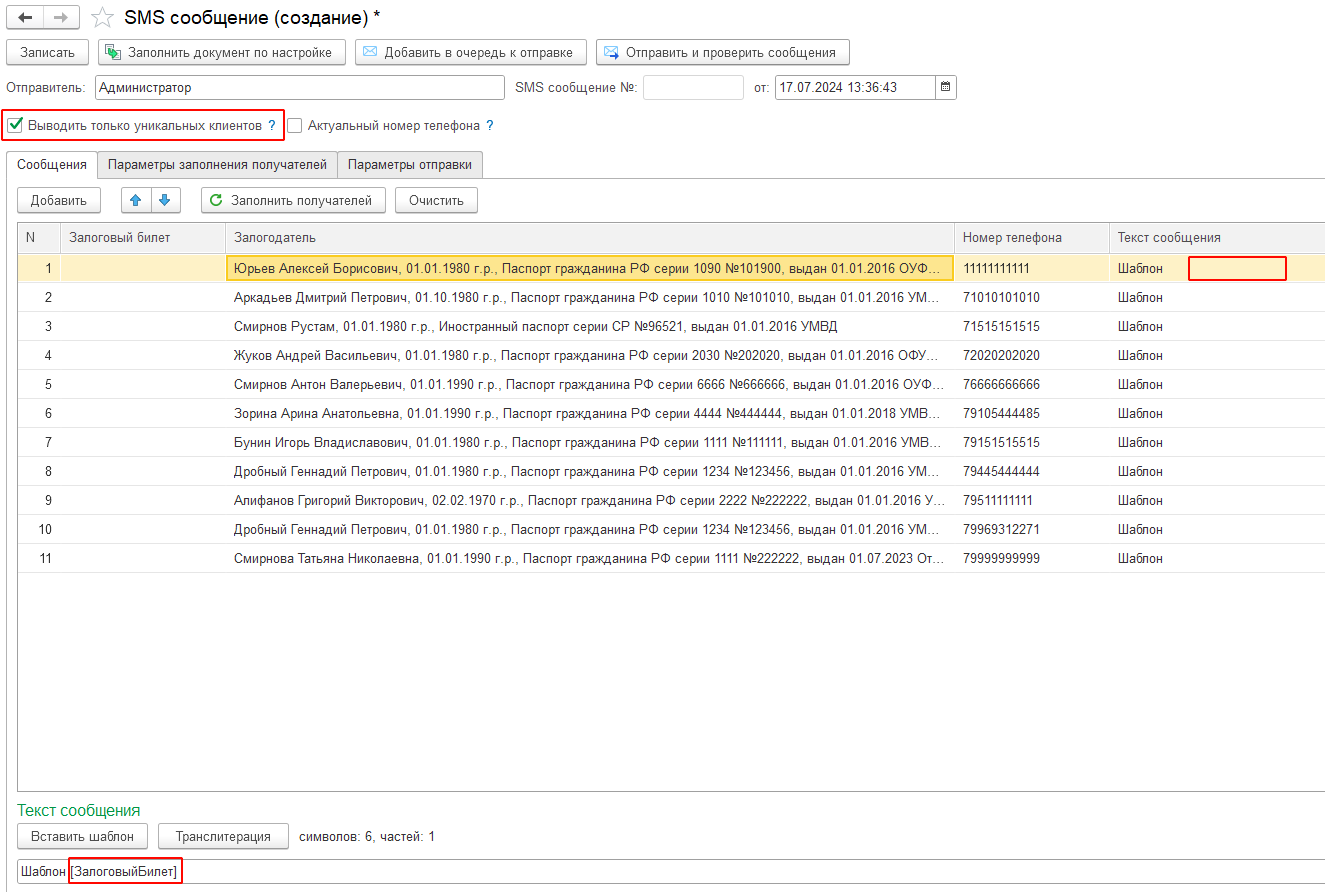Click the 'Номер телефона' column header

click(1031, 237)
